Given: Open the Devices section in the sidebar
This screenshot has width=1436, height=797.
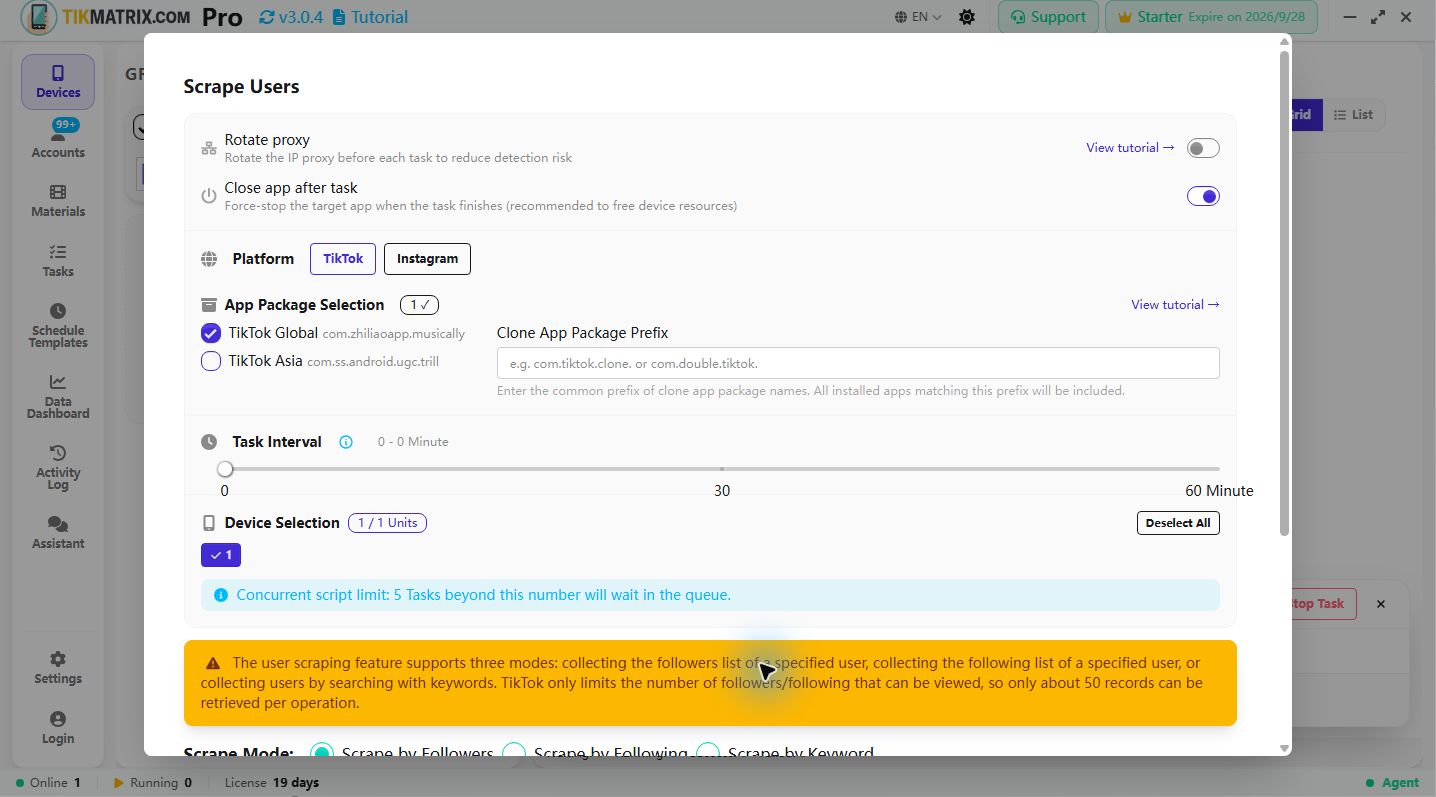Looking at the screenshot, I should [58, 82].
